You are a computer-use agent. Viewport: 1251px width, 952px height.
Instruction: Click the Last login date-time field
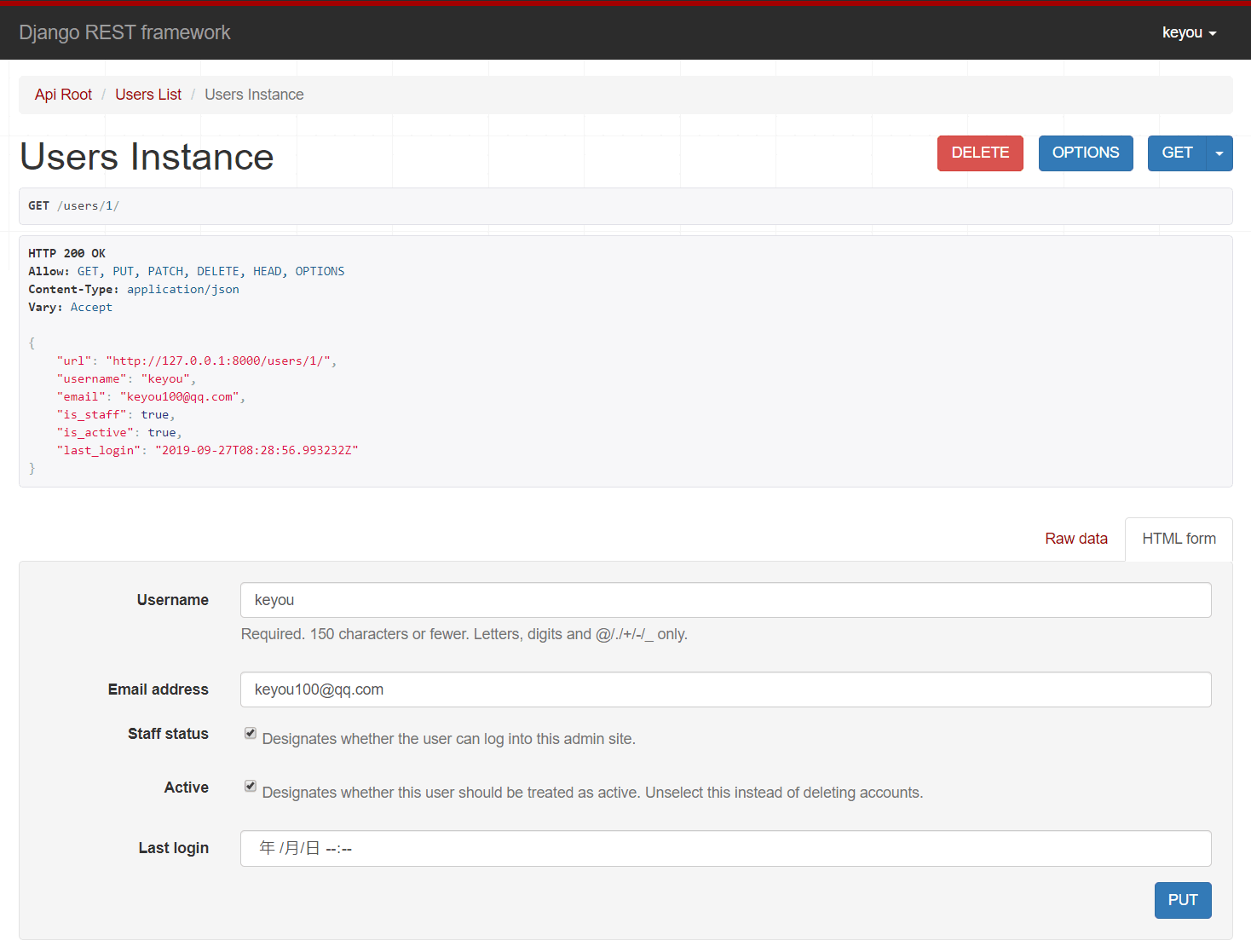(x=725, y=848)
